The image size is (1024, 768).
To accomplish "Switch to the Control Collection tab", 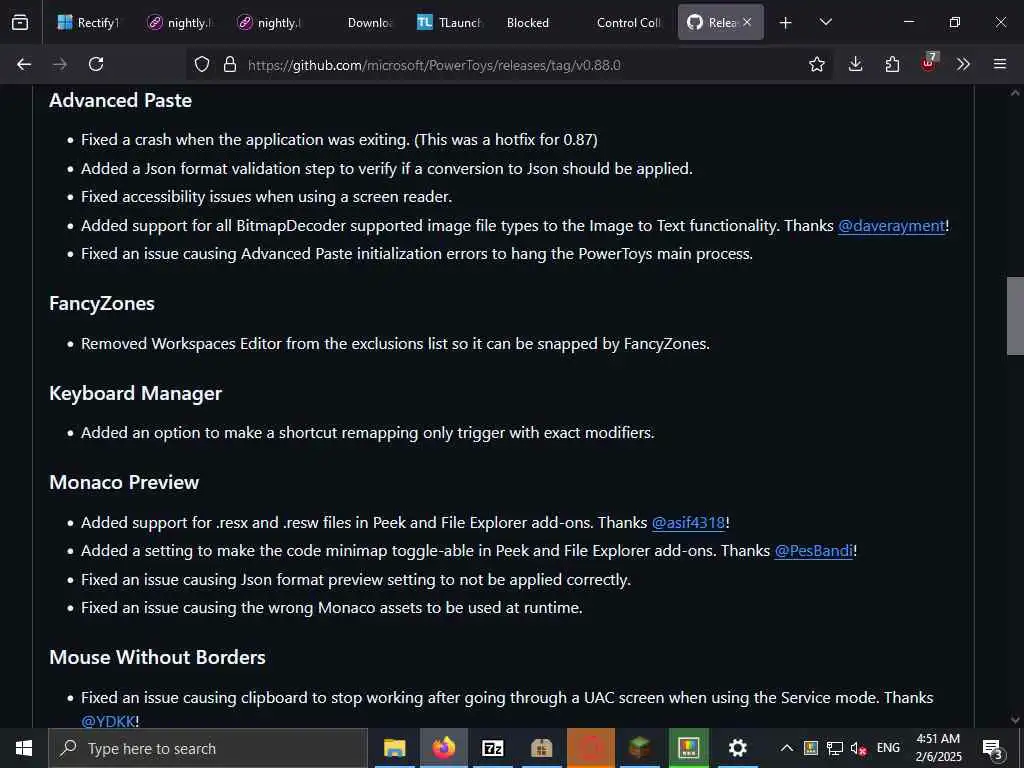I will click(629, 22).
